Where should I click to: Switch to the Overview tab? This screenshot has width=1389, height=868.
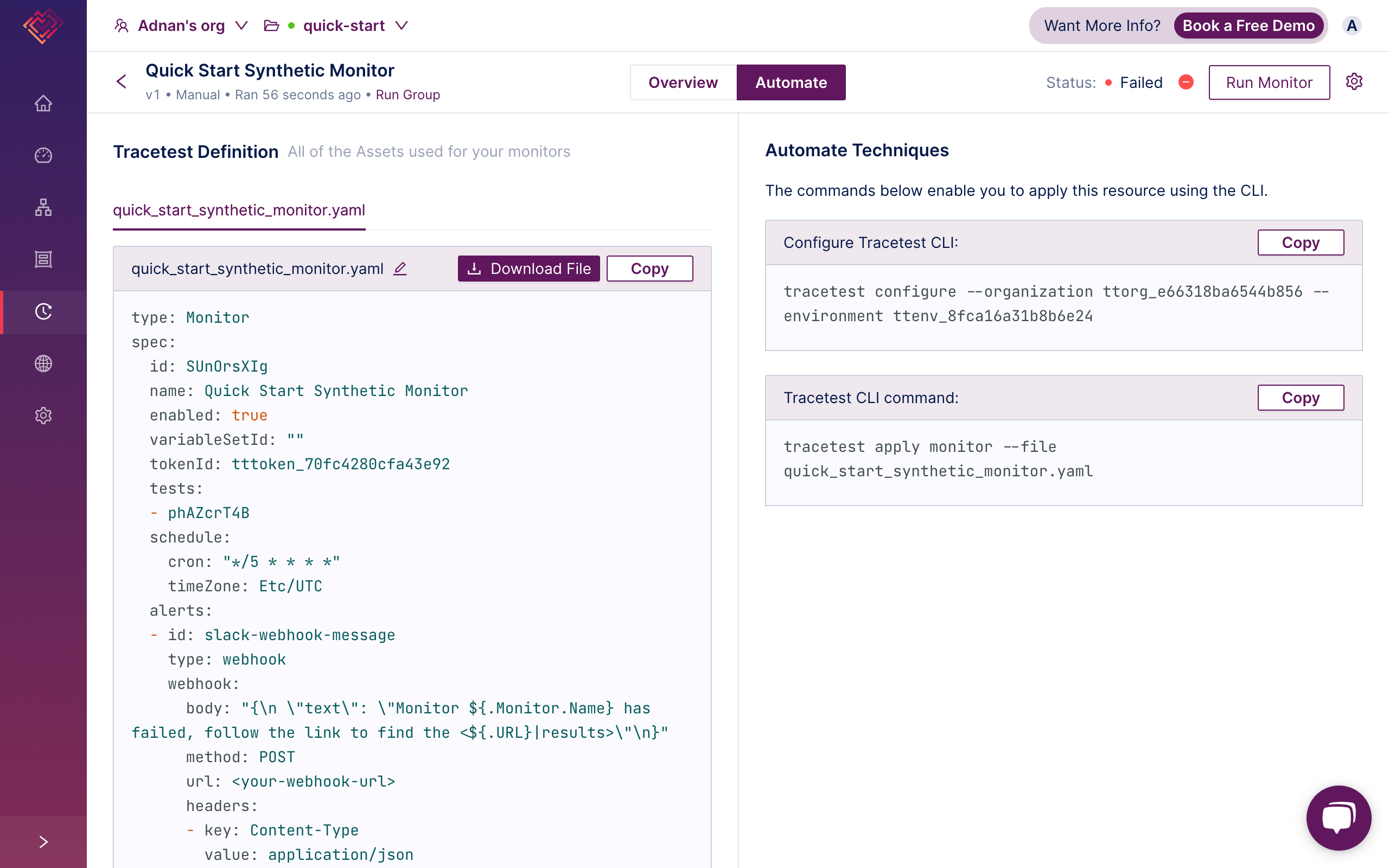click(682, 82)
